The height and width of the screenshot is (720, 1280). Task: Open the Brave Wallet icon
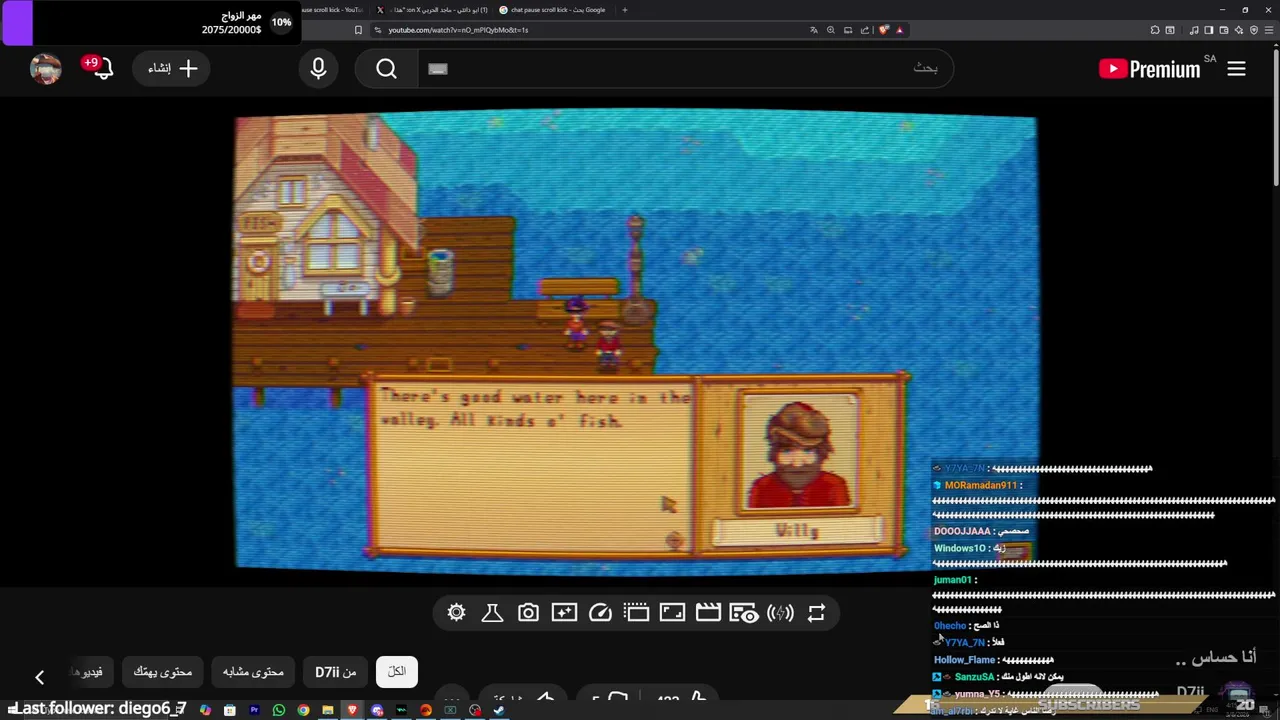(1224, 30)
